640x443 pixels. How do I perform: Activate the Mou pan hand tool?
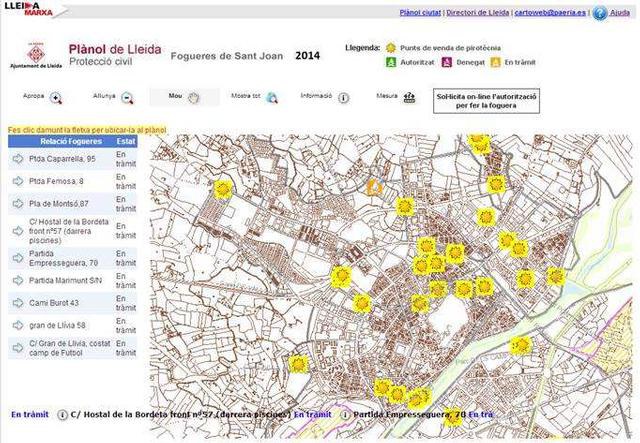pos(193,98)
